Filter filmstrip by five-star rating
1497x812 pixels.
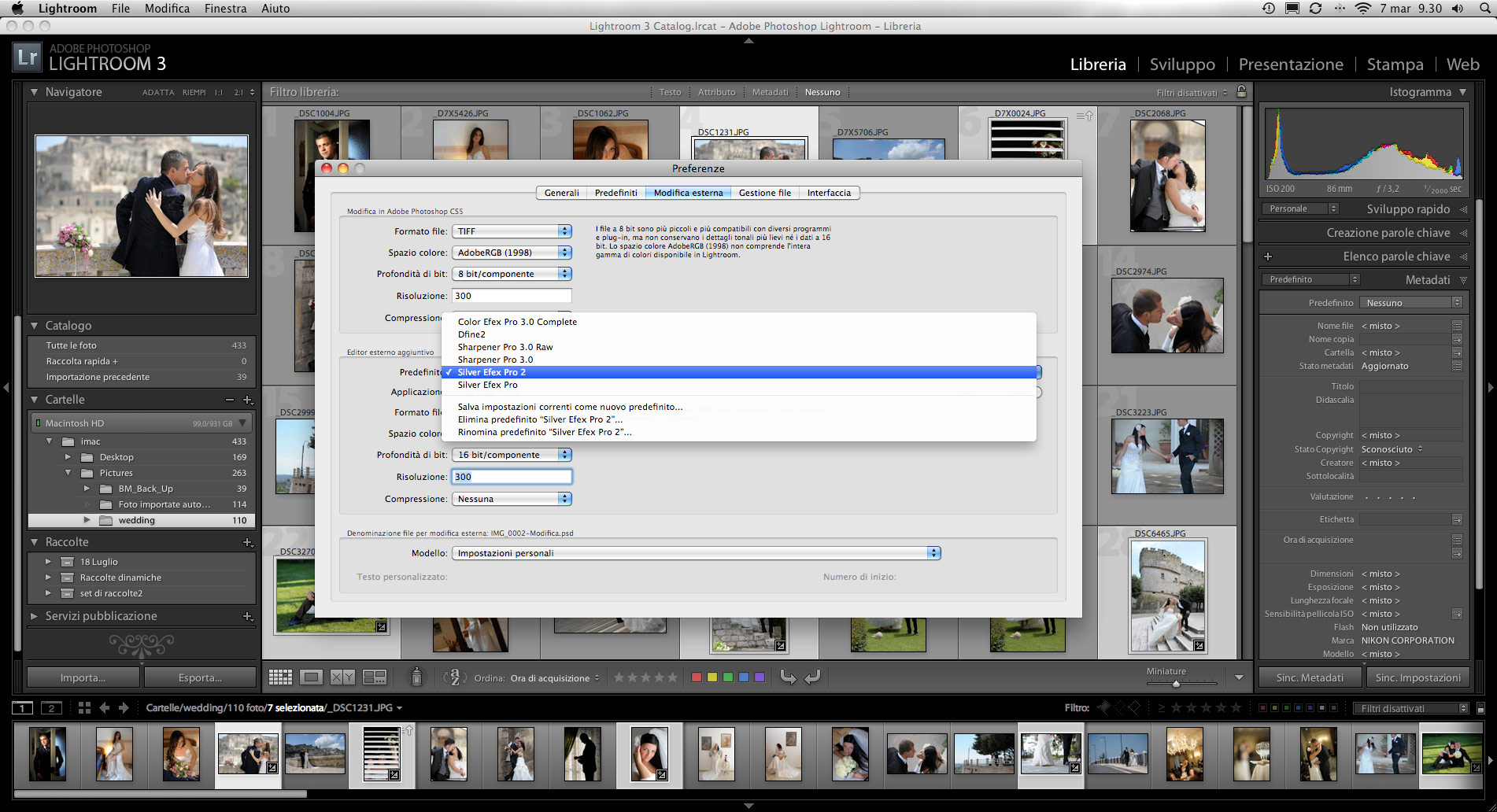[x=1236, y=707]
